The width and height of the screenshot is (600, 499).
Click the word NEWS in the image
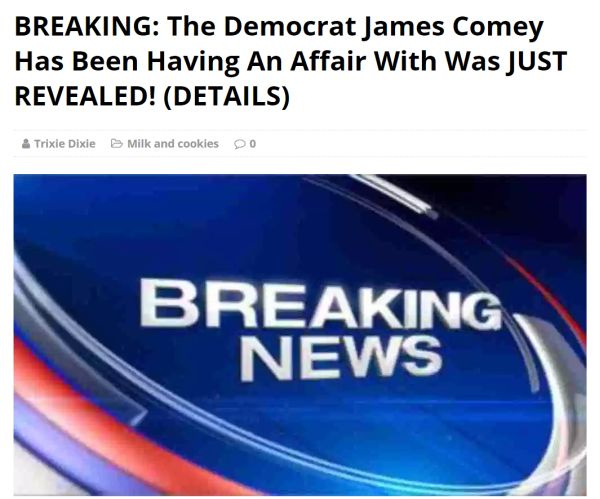pos(341,357)
